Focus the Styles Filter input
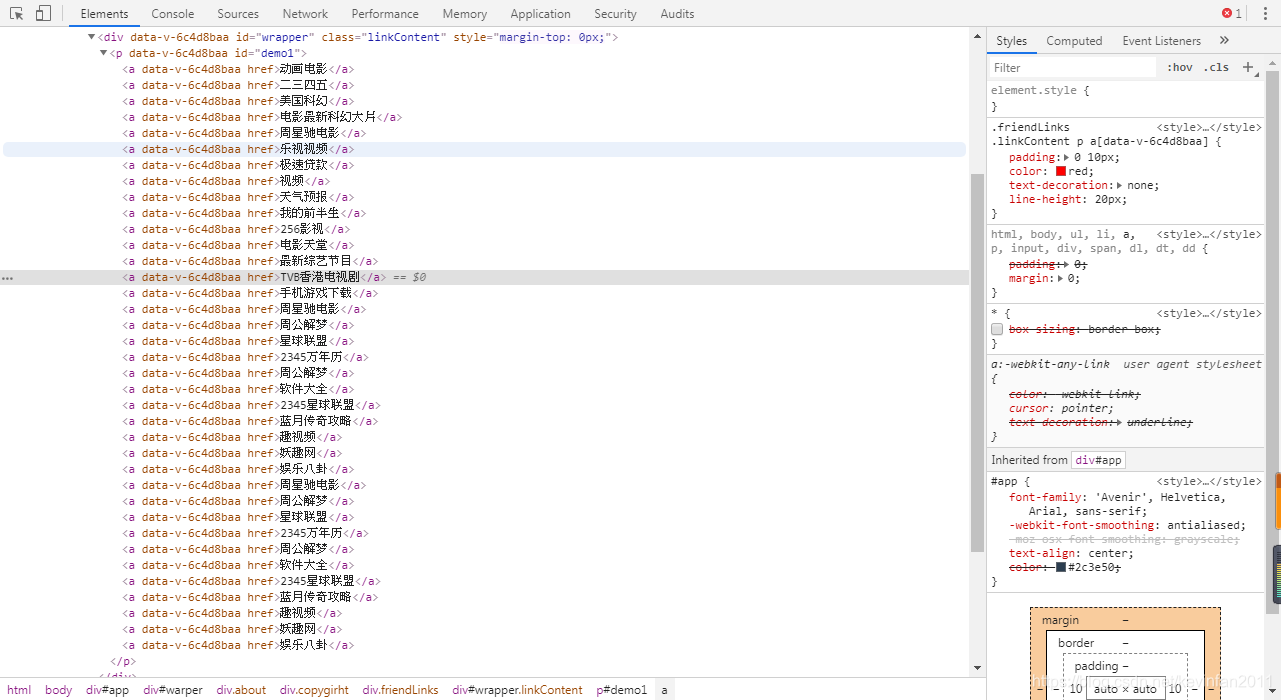The width and height of the screenshot is (1281, 700). pyautogui.click(x=1073, y=68)
